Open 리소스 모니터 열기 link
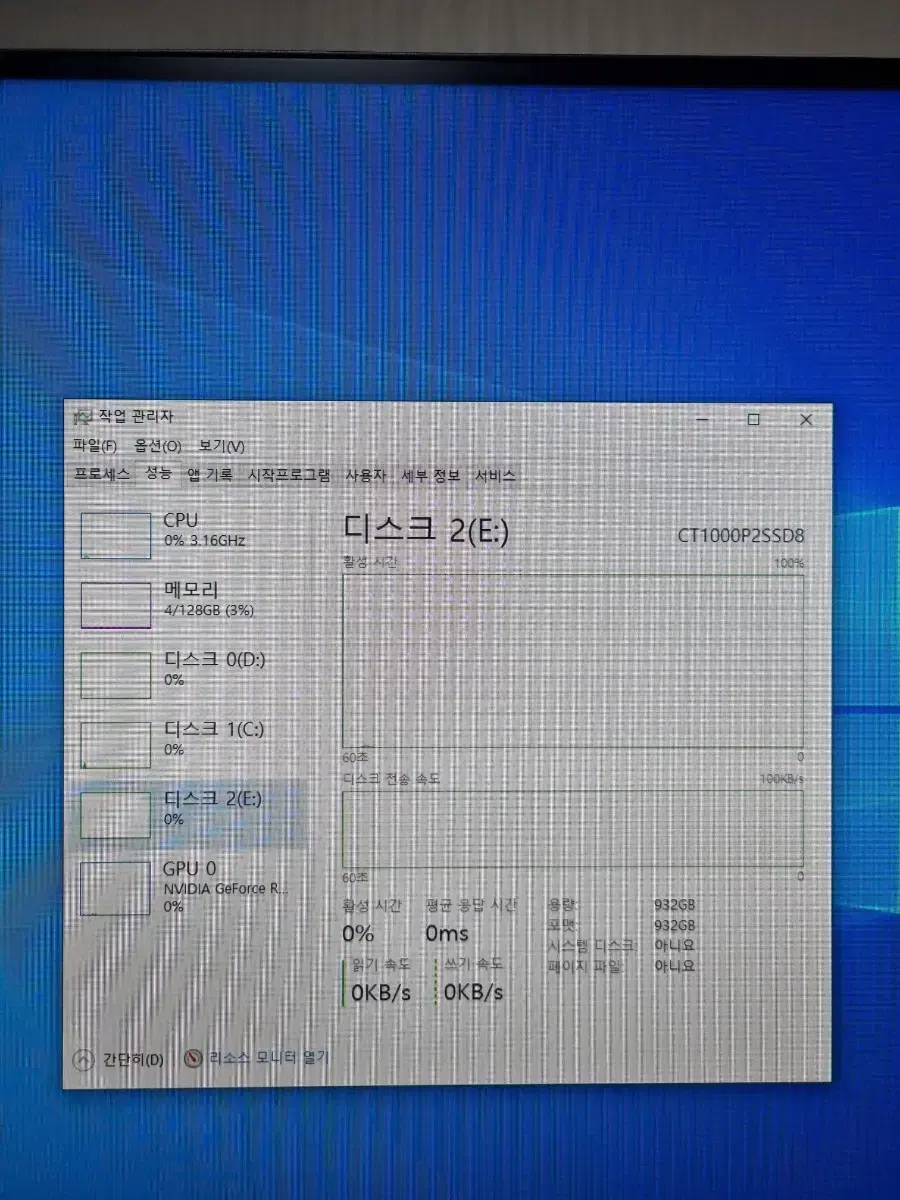Viewport: 900px width, 1200px height. coord(268,1057)
